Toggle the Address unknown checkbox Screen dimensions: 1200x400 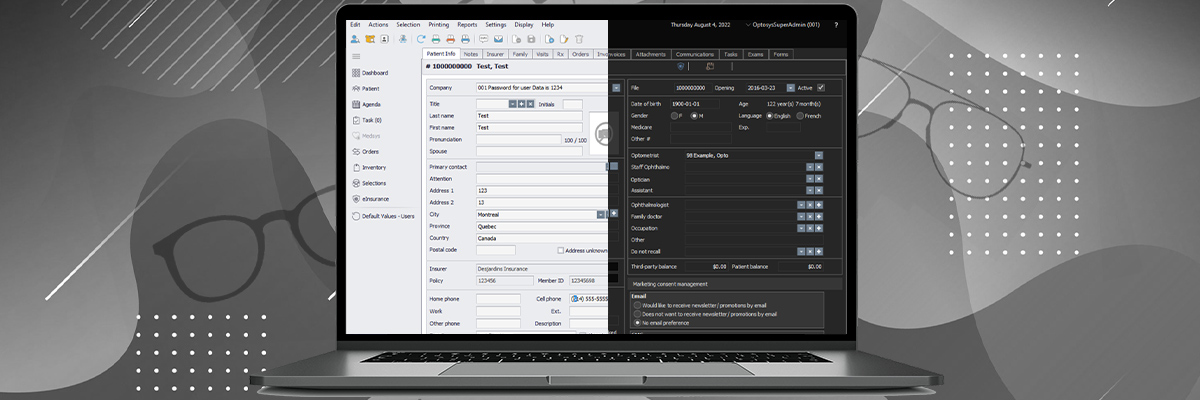coord(560,250)
